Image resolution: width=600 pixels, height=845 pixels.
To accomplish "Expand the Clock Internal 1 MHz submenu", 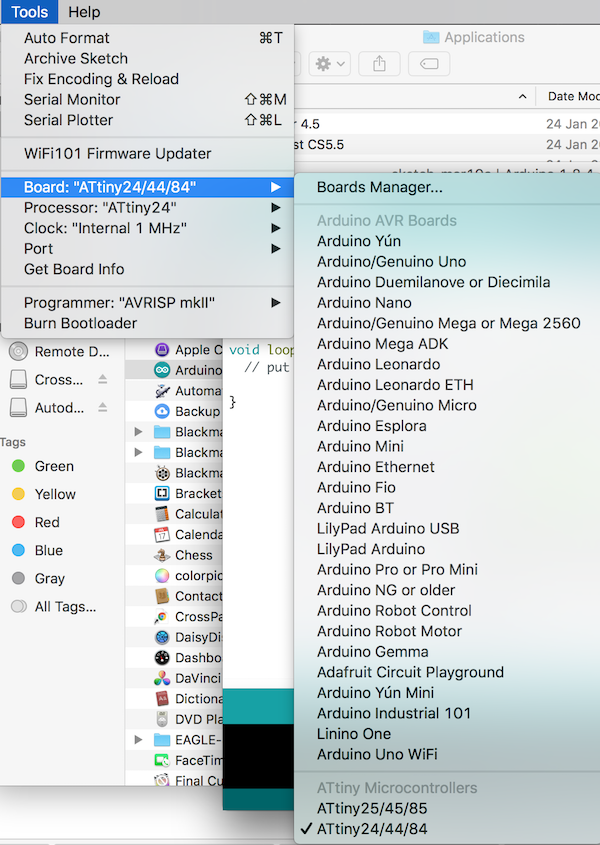I will (x=147, y=228).
